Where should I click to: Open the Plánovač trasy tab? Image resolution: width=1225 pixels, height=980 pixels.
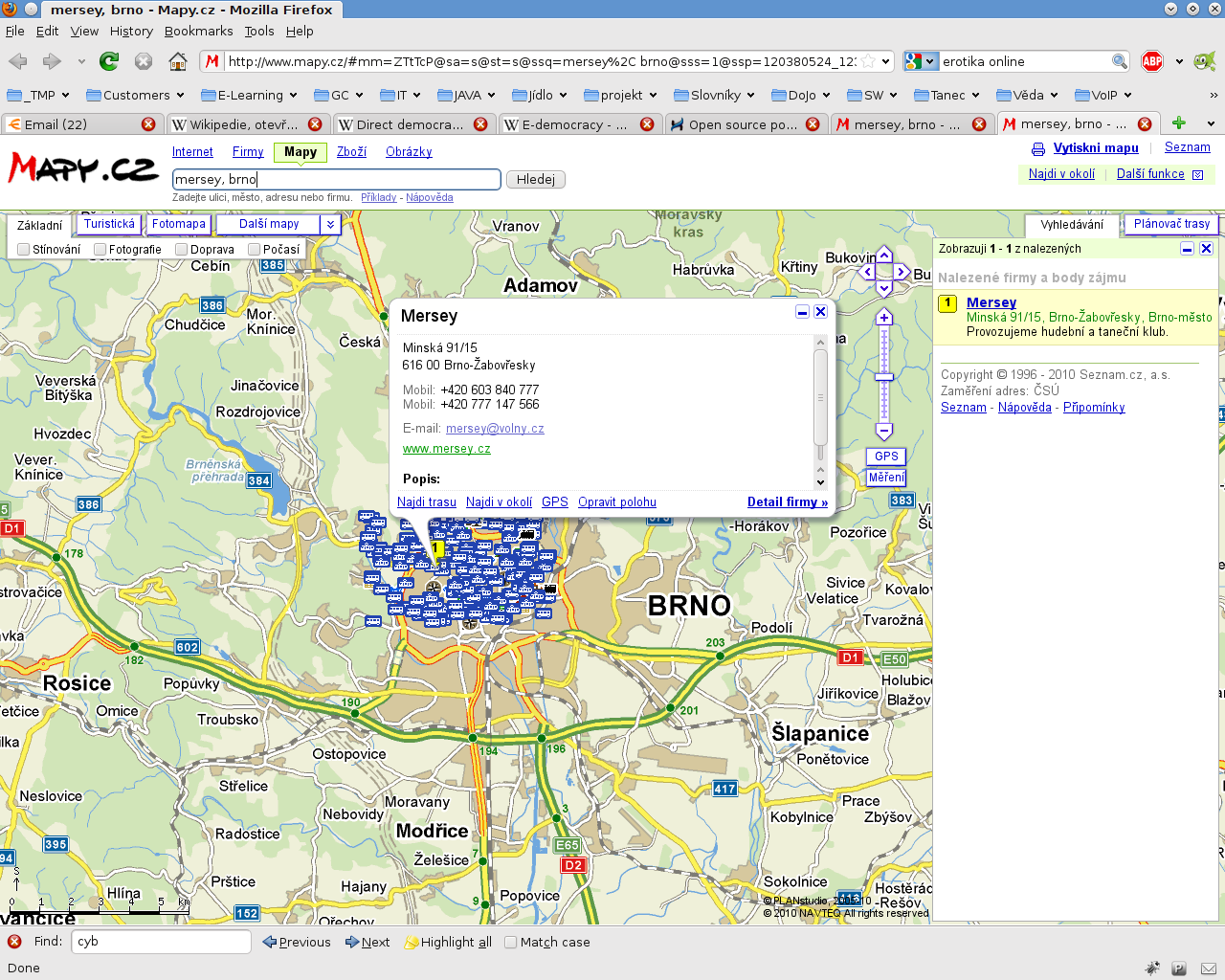coord(1171,224)
